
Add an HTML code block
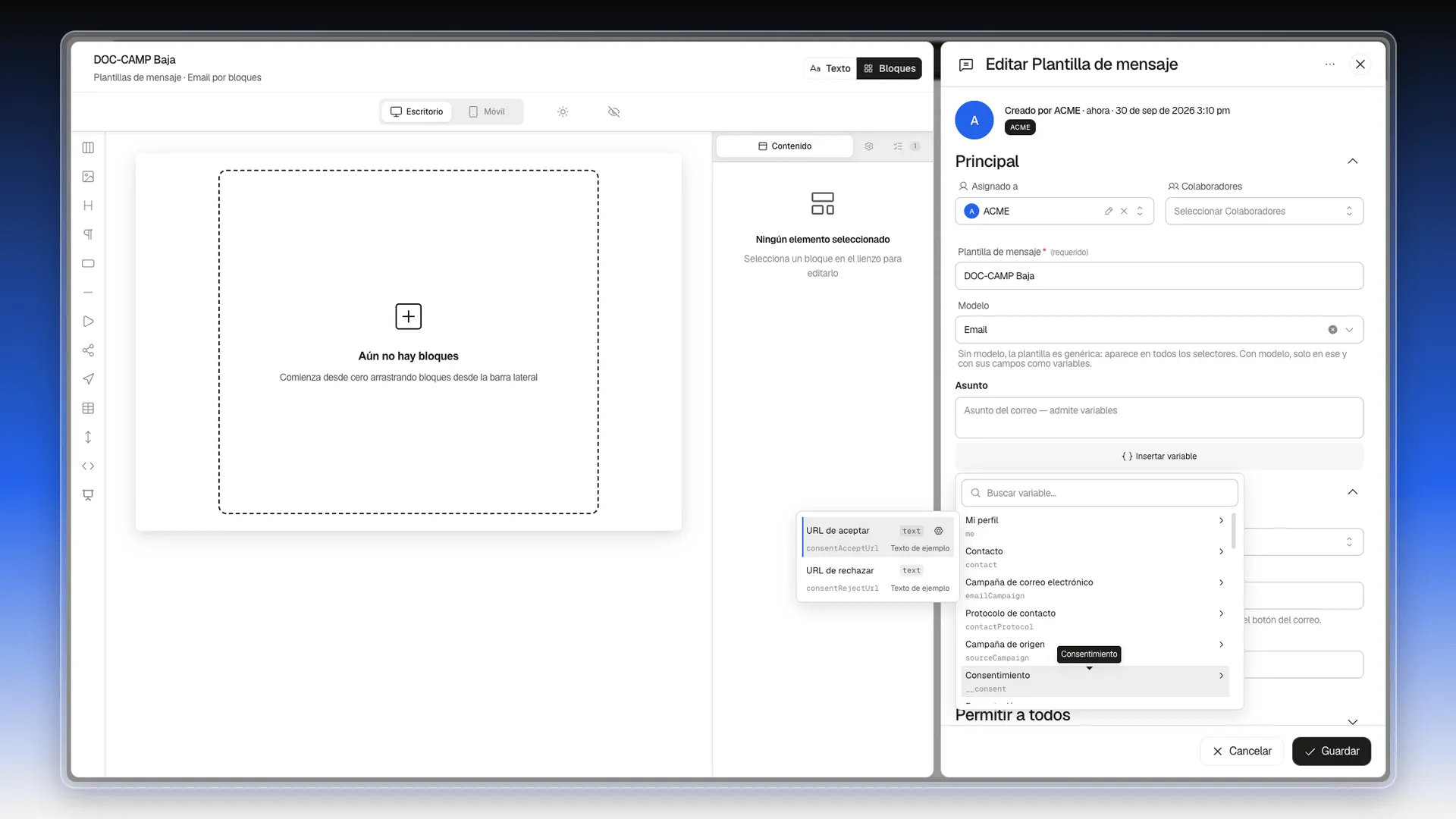point(88,466)
